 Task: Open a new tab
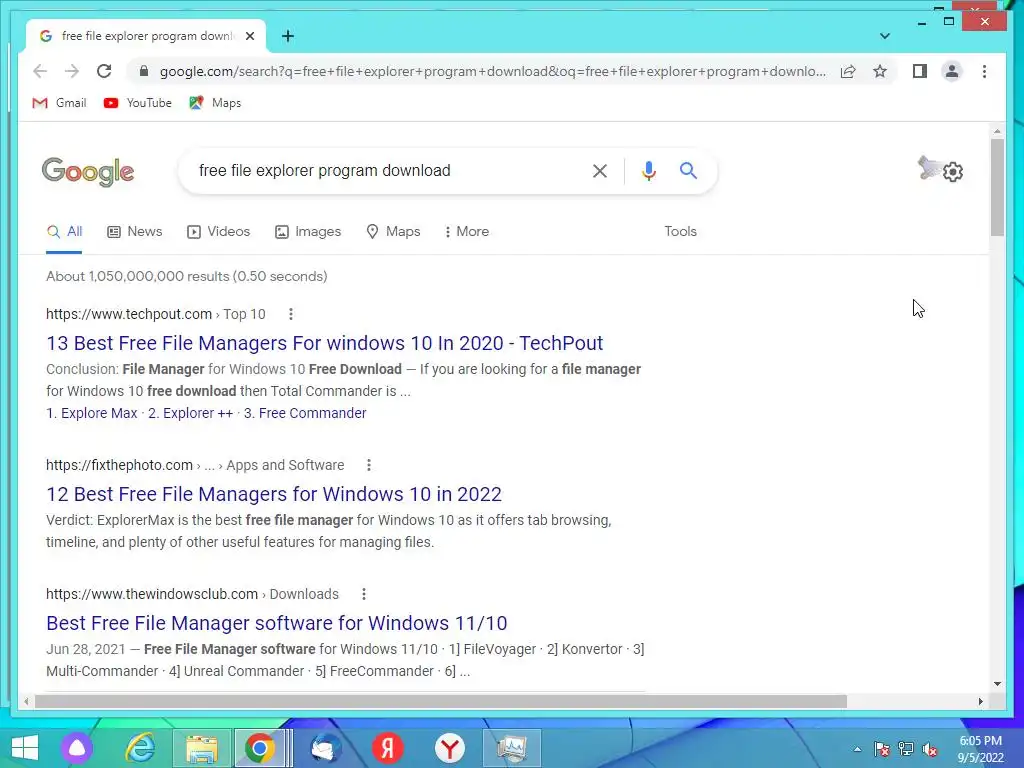click(x=287, y=36)
